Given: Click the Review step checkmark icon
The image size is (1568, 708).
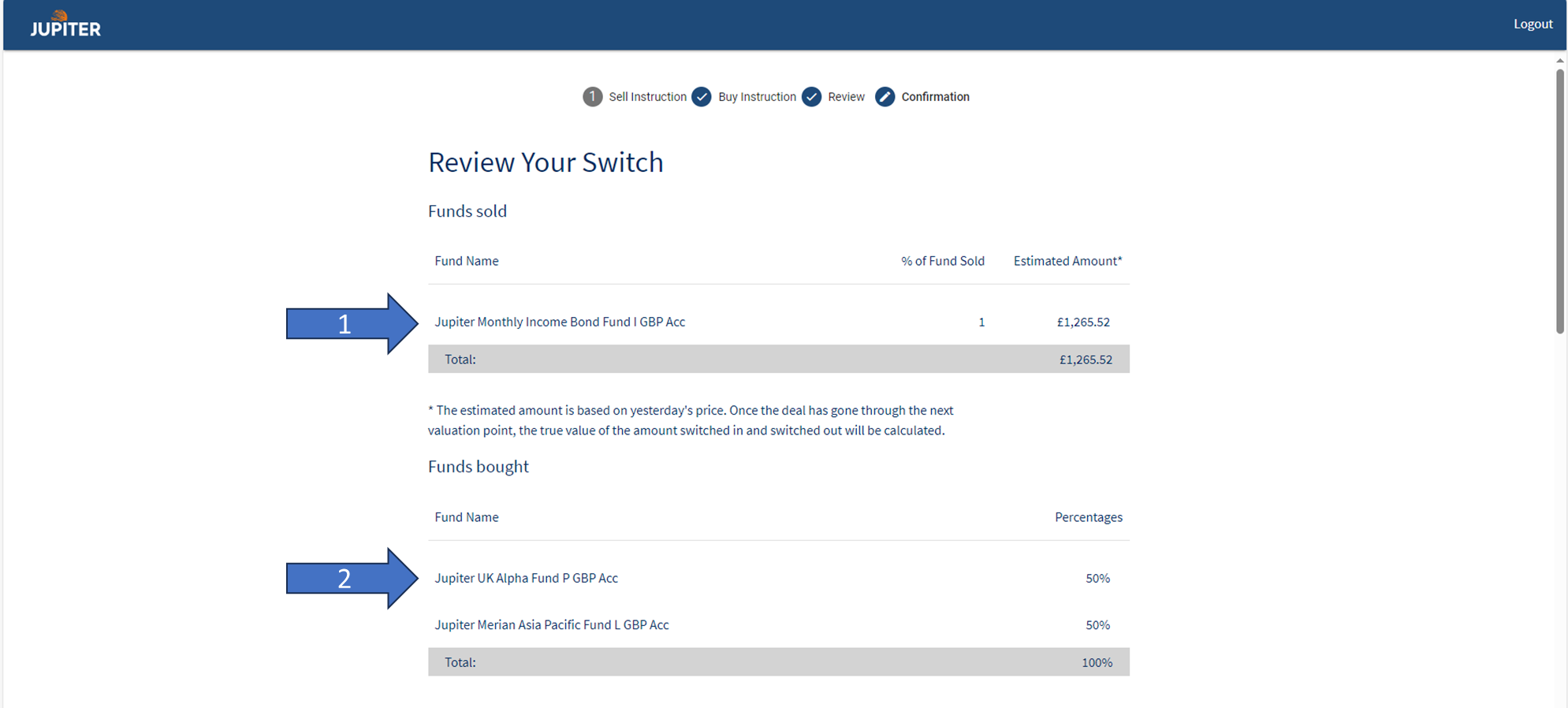Looking at the screenshot, I should [811, 97].
